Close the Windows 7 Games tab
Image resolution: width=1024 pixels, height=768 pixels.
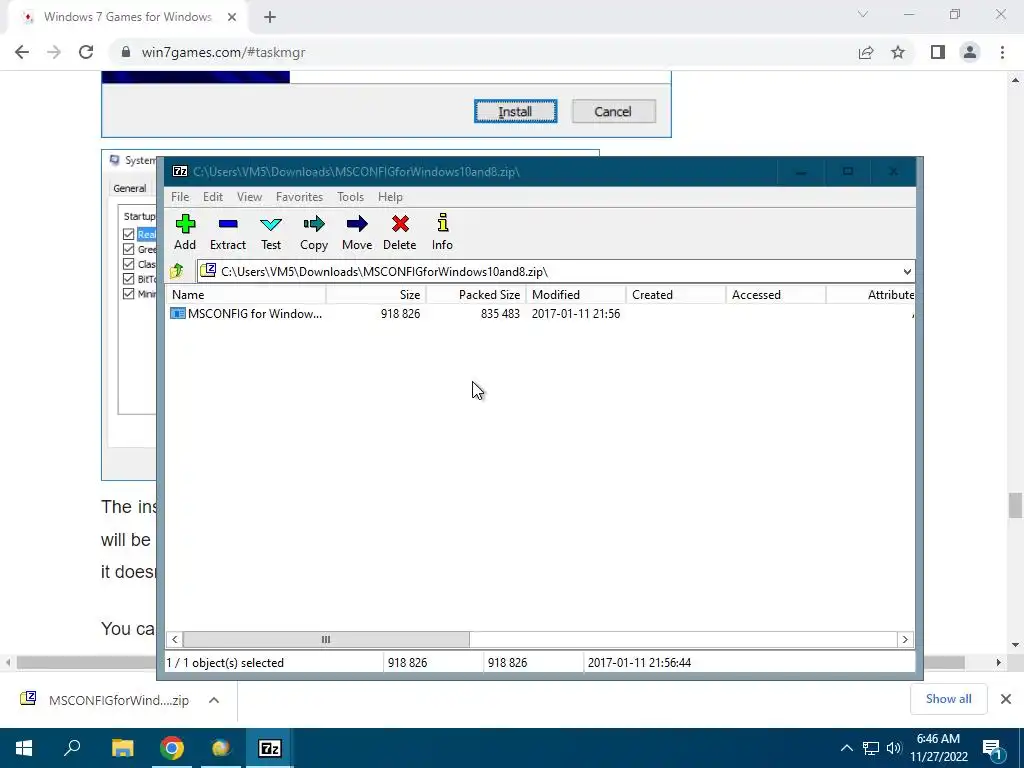click(231, 17)
